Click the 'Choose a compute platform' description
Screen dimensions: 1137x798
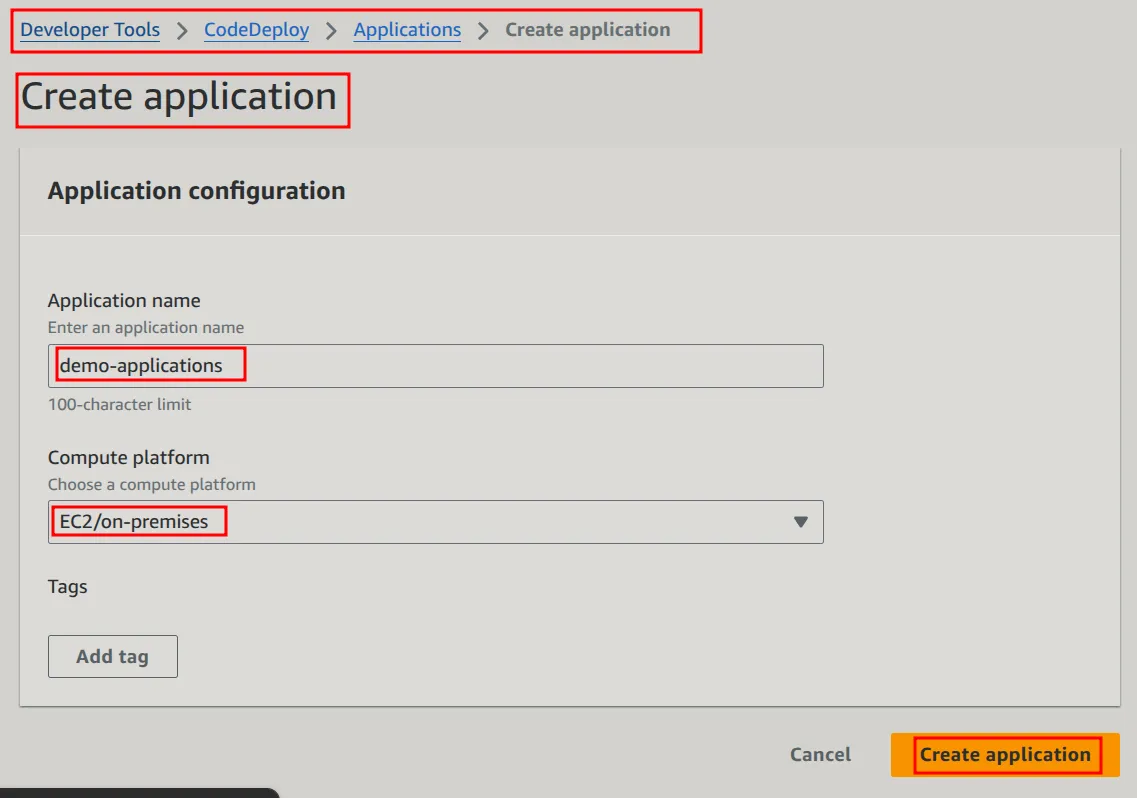152,484
